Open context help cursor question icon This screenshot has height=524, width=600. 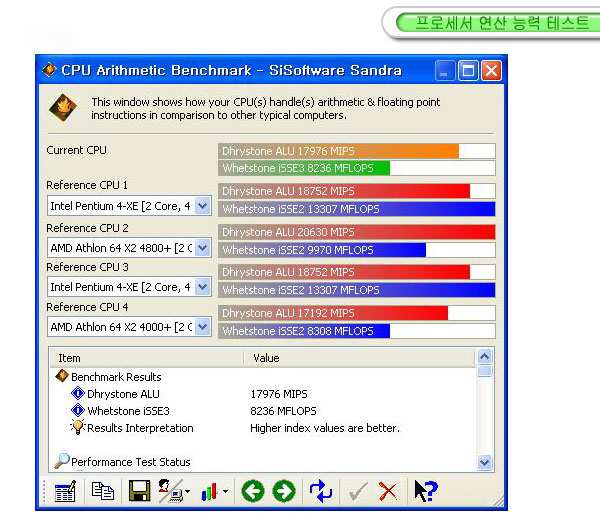[x=425, y=491]
